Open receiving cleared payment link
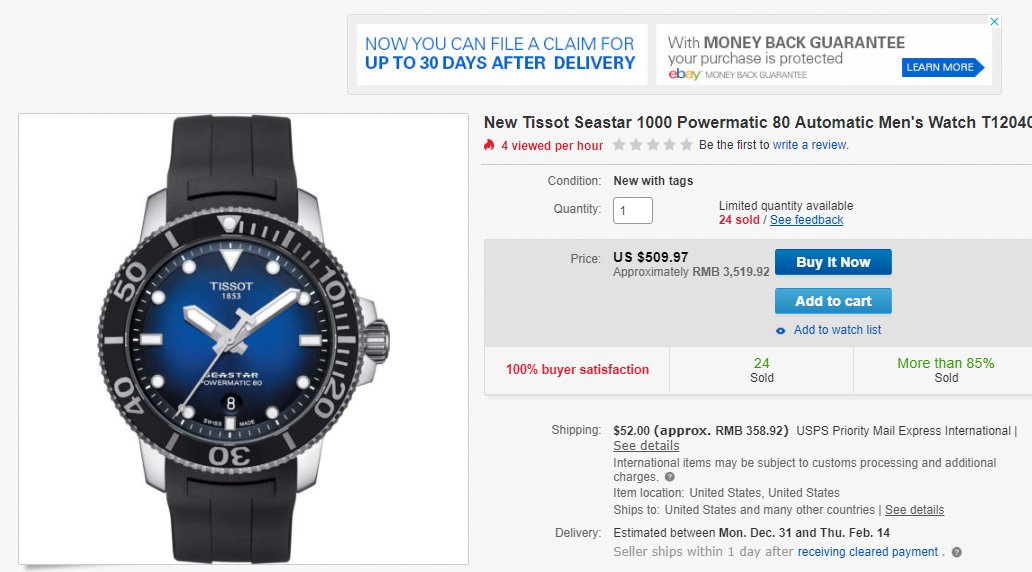This screenshot has width=1032, height=572. pos(868,552)
